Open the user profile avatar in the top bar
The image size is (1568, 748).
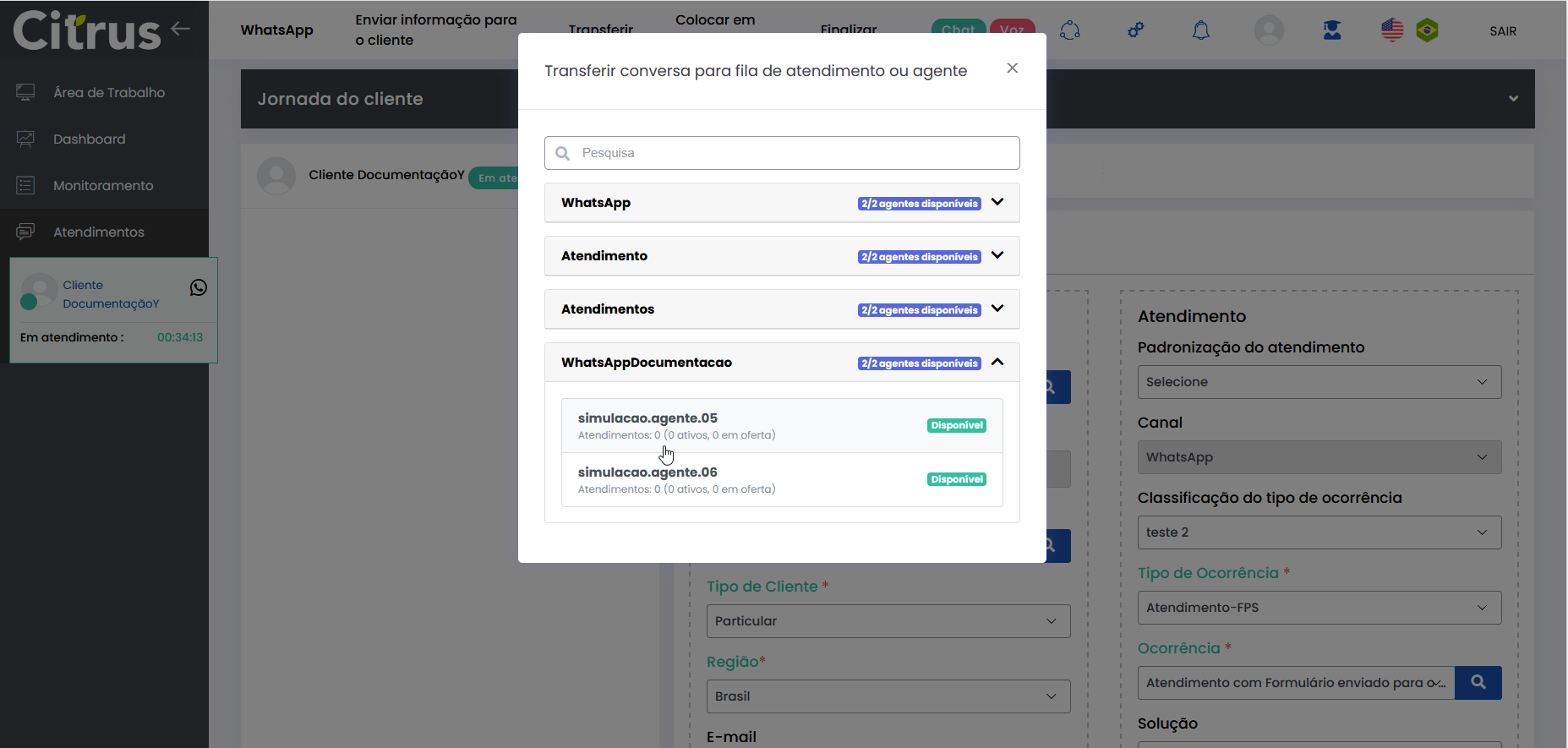[1268, 30]
